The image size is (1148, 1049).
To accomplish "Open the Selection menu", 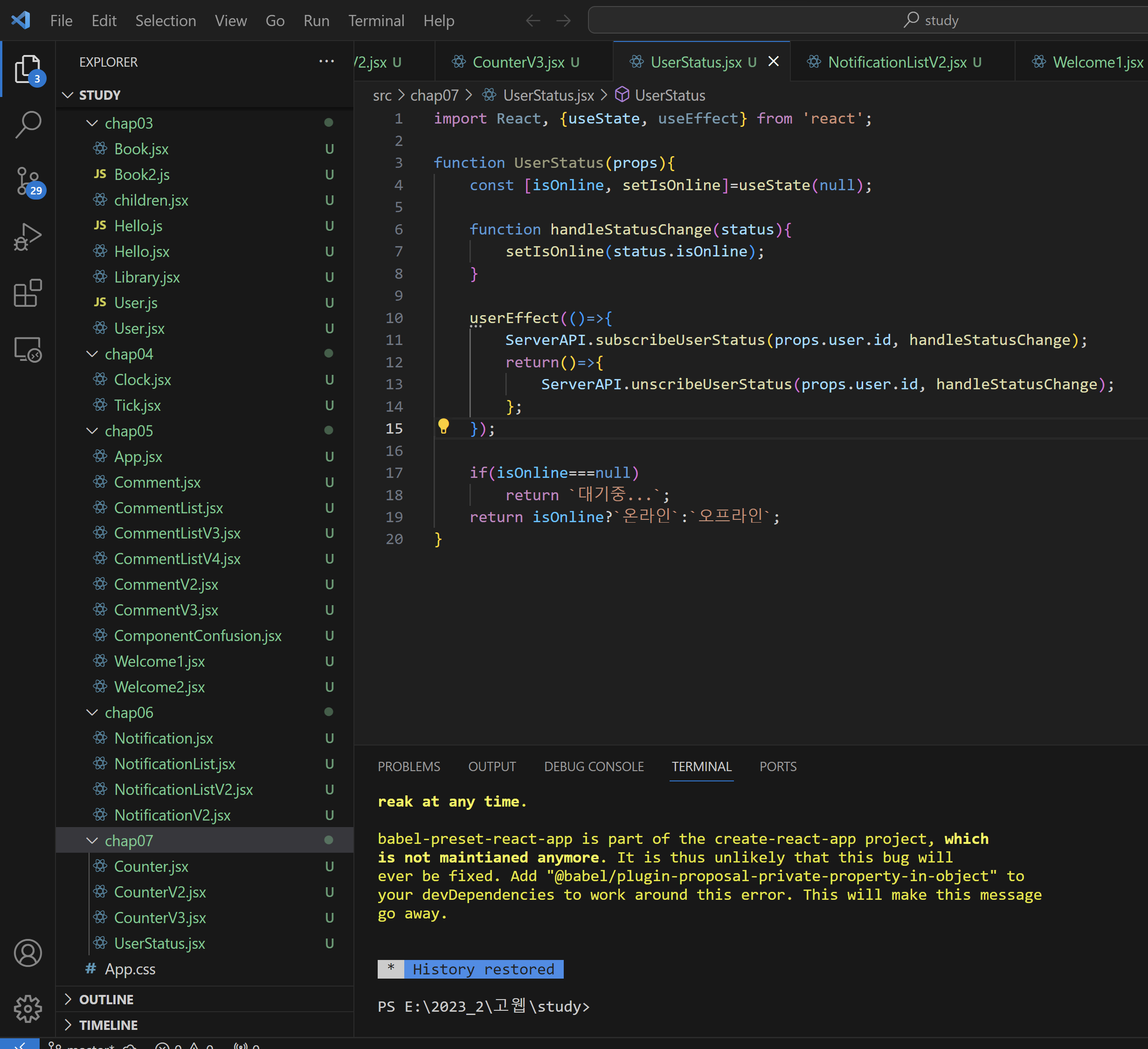I will tap(166, 21).
